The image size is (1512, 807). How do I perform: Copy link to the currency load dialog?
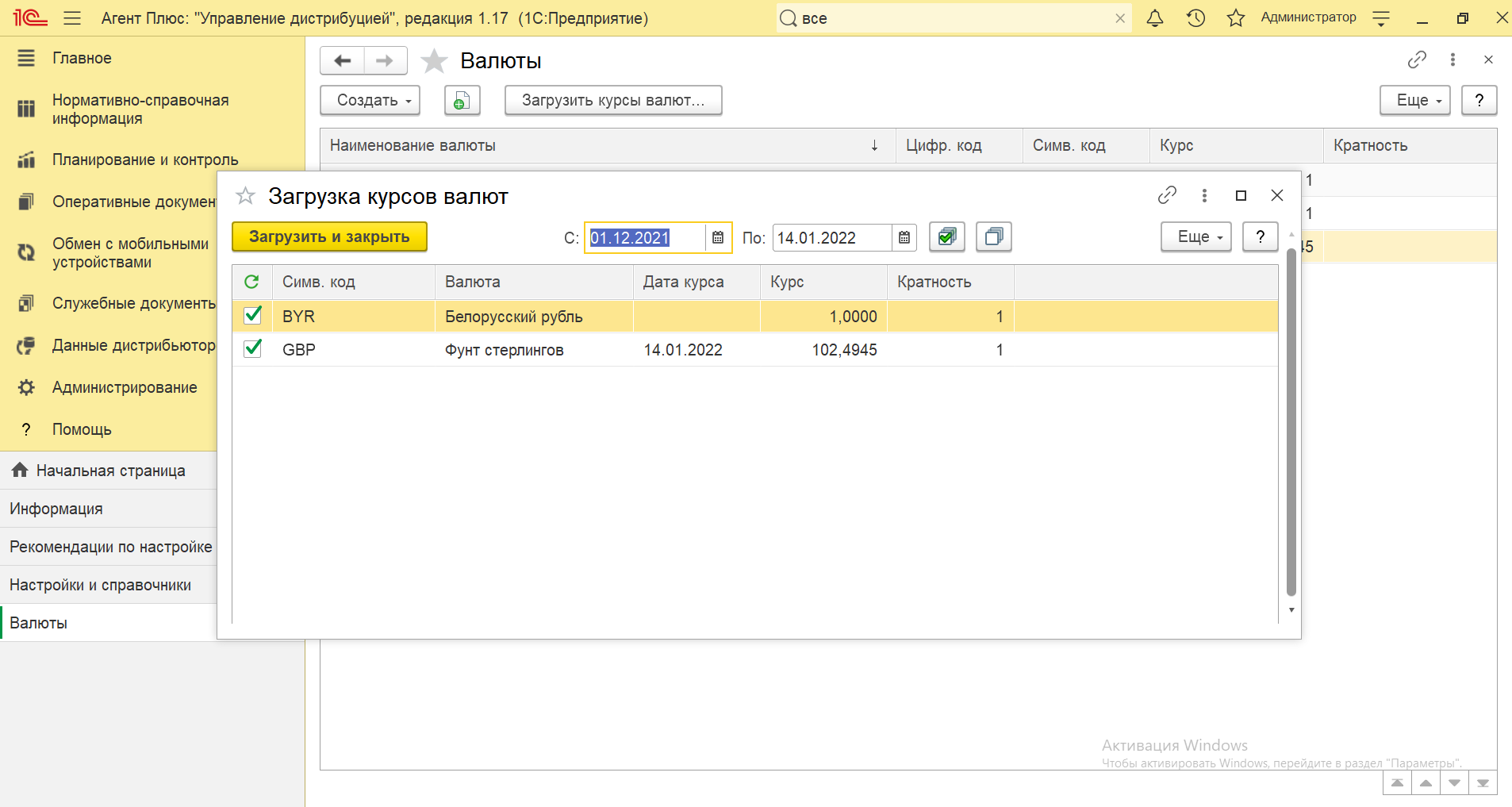pos(1166,195)
